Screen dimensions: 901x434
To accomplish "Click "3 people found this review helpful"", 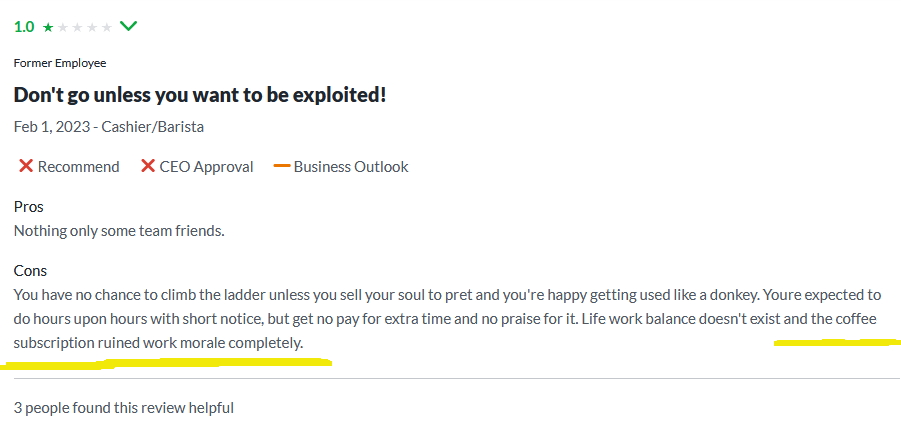I will (x=124, y=408).
